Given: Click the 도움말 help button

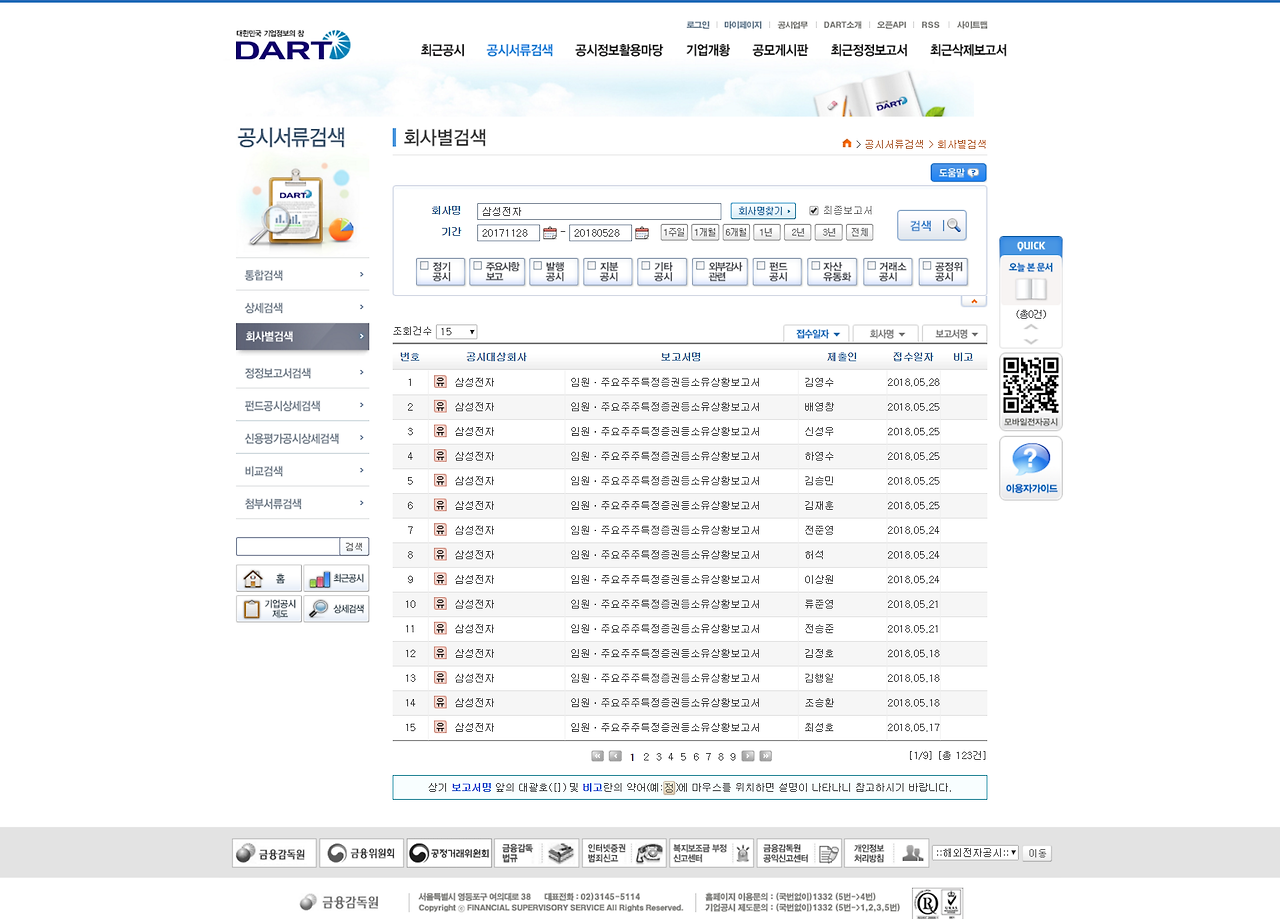Looking at the screenshot, I should [x=958, y=173].
